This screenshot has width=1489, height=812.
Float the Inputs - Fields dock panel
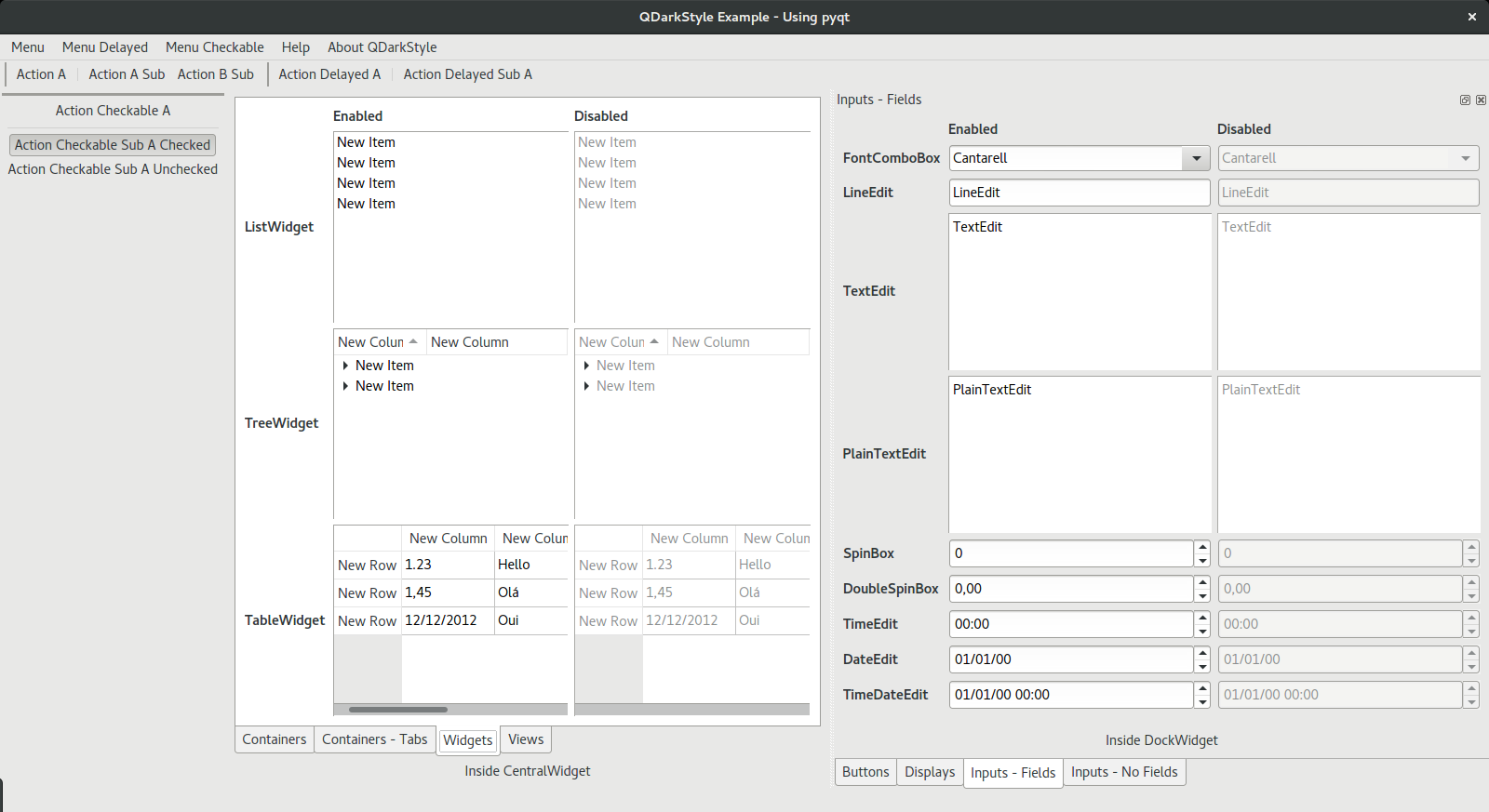click(x=1465, y=100)
